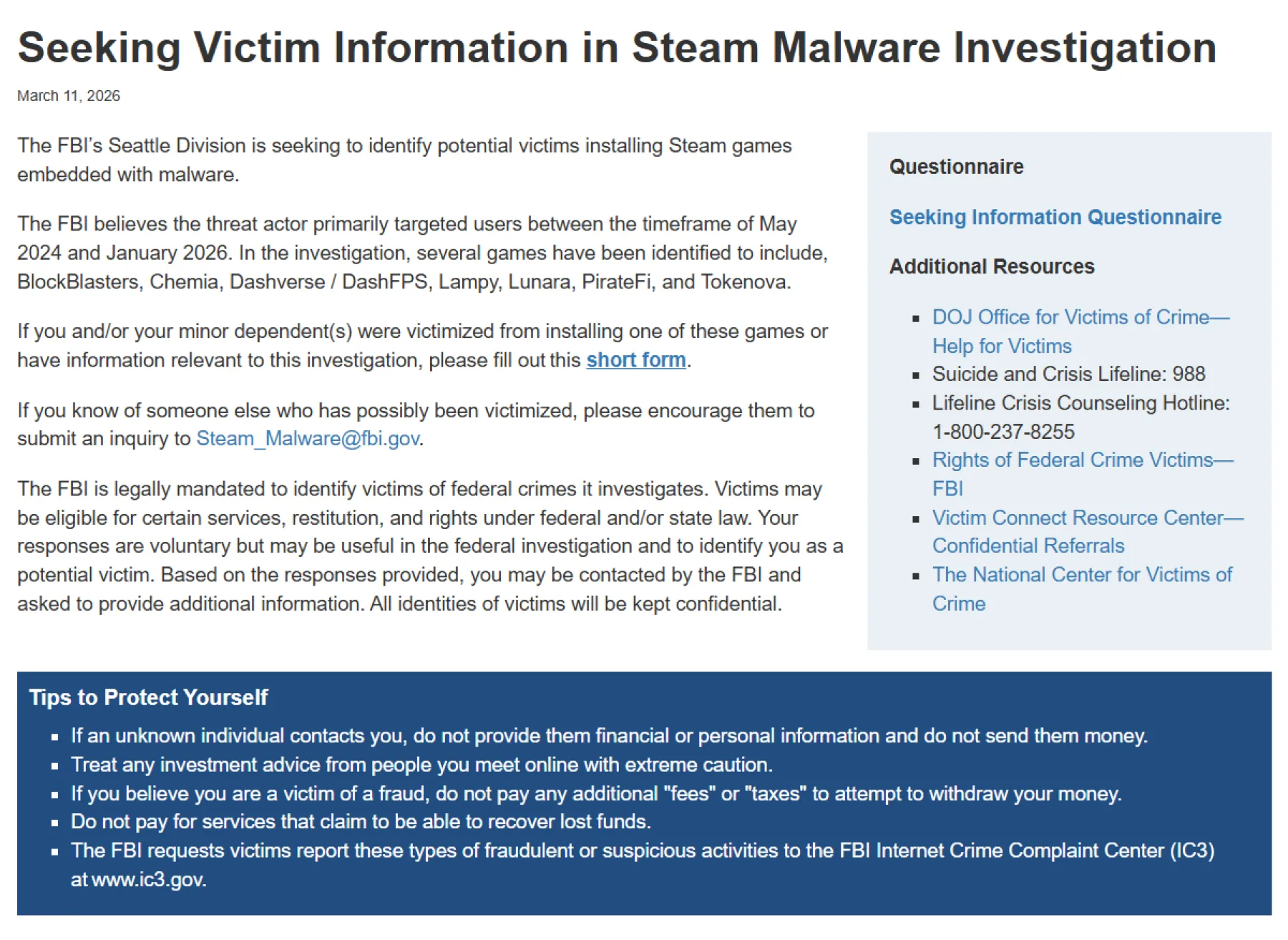The width and height of the screenshot is (1288, 940).
Task: Click the www.ic3.gov address in tips
Action: 149,879
